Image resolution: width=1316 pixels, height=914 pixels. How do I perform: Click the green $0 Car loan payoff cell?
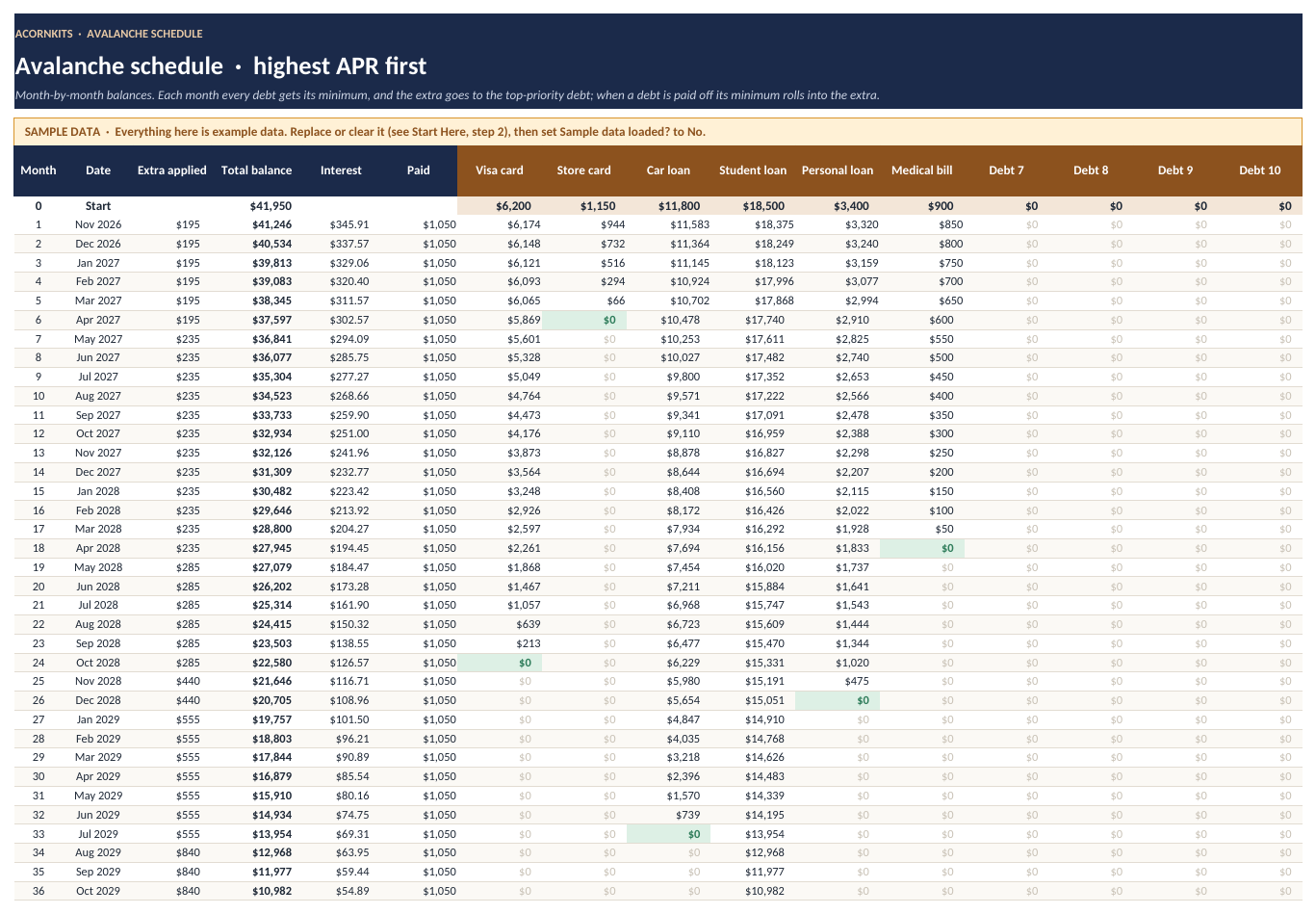(668, 834)
